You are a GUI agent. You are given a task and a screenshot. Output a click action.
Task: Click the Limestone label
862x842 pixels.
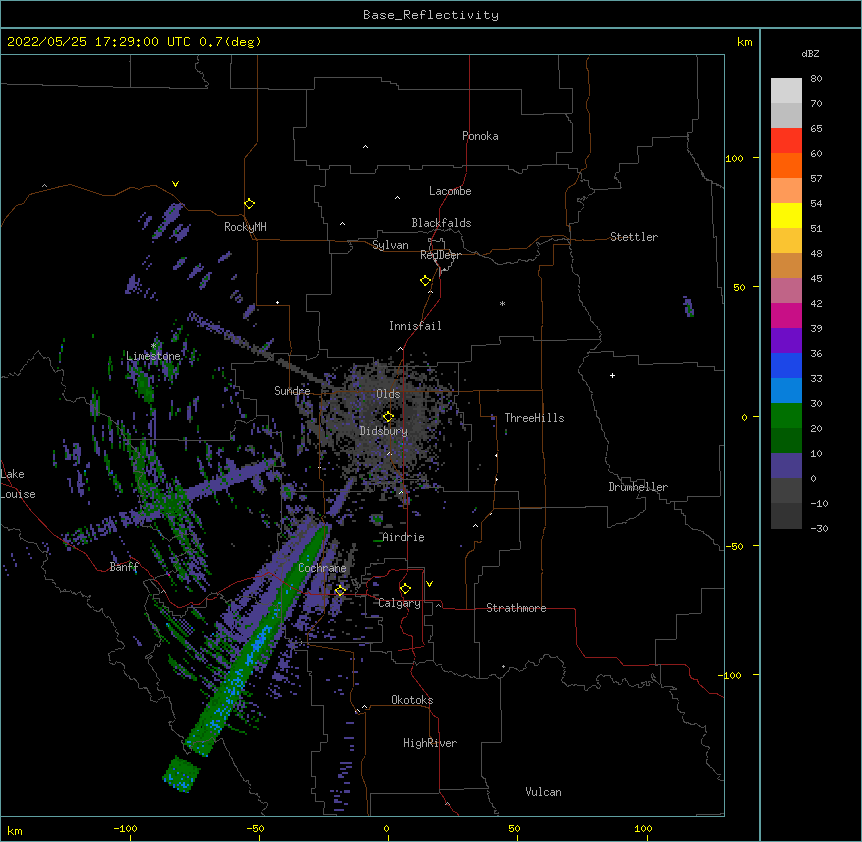click(x=153, y=356)
